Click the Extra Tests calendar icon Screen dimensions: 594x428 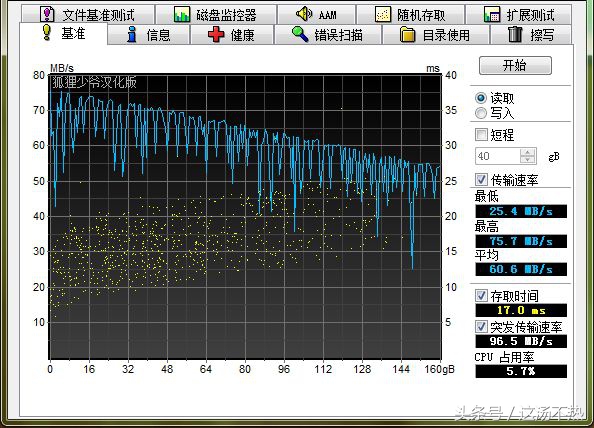(492, 14)
